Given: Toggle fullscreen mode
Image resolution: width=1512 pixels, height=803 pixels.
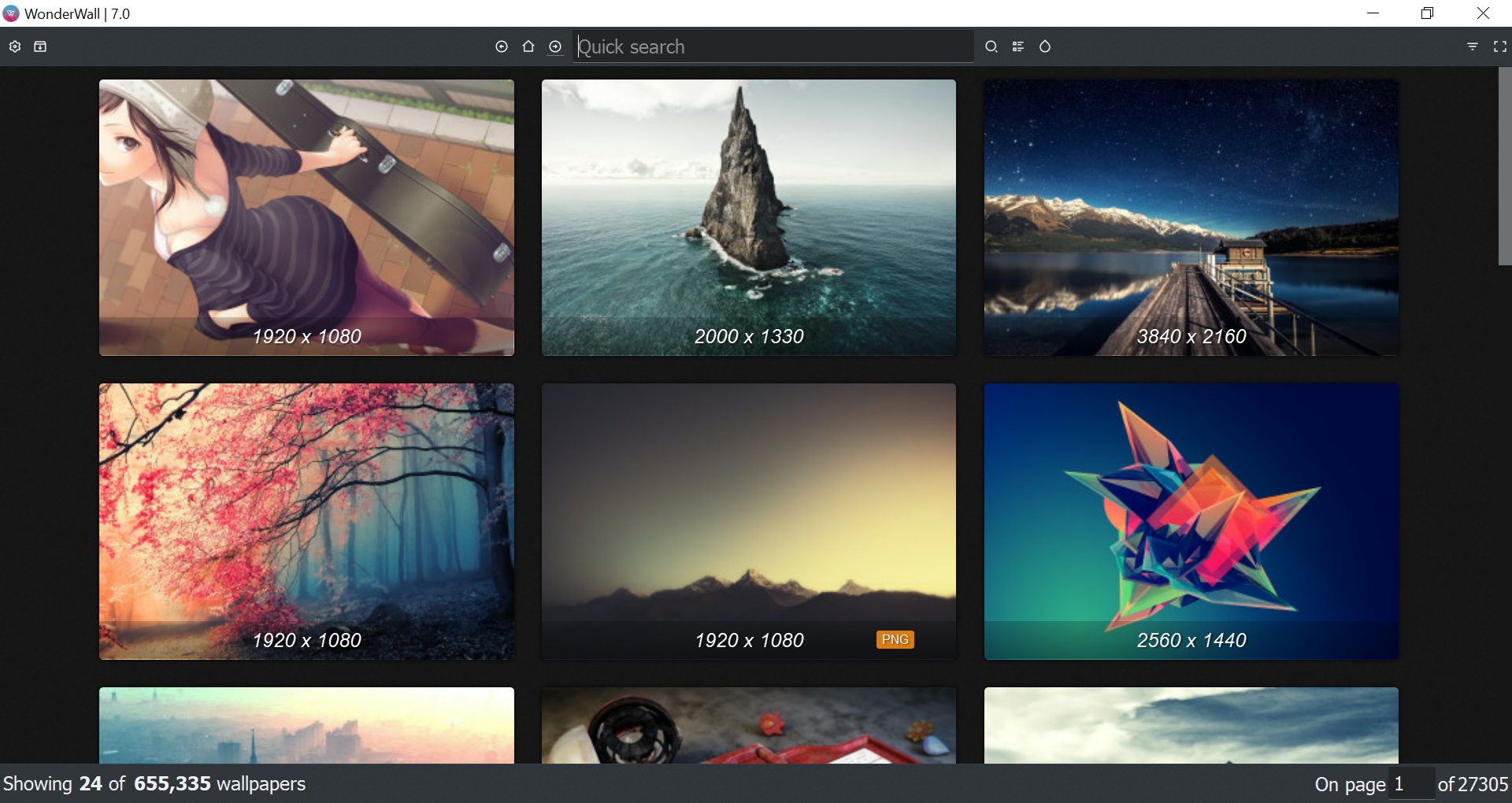Looking at the screenshot, I should pos(1500,46).
